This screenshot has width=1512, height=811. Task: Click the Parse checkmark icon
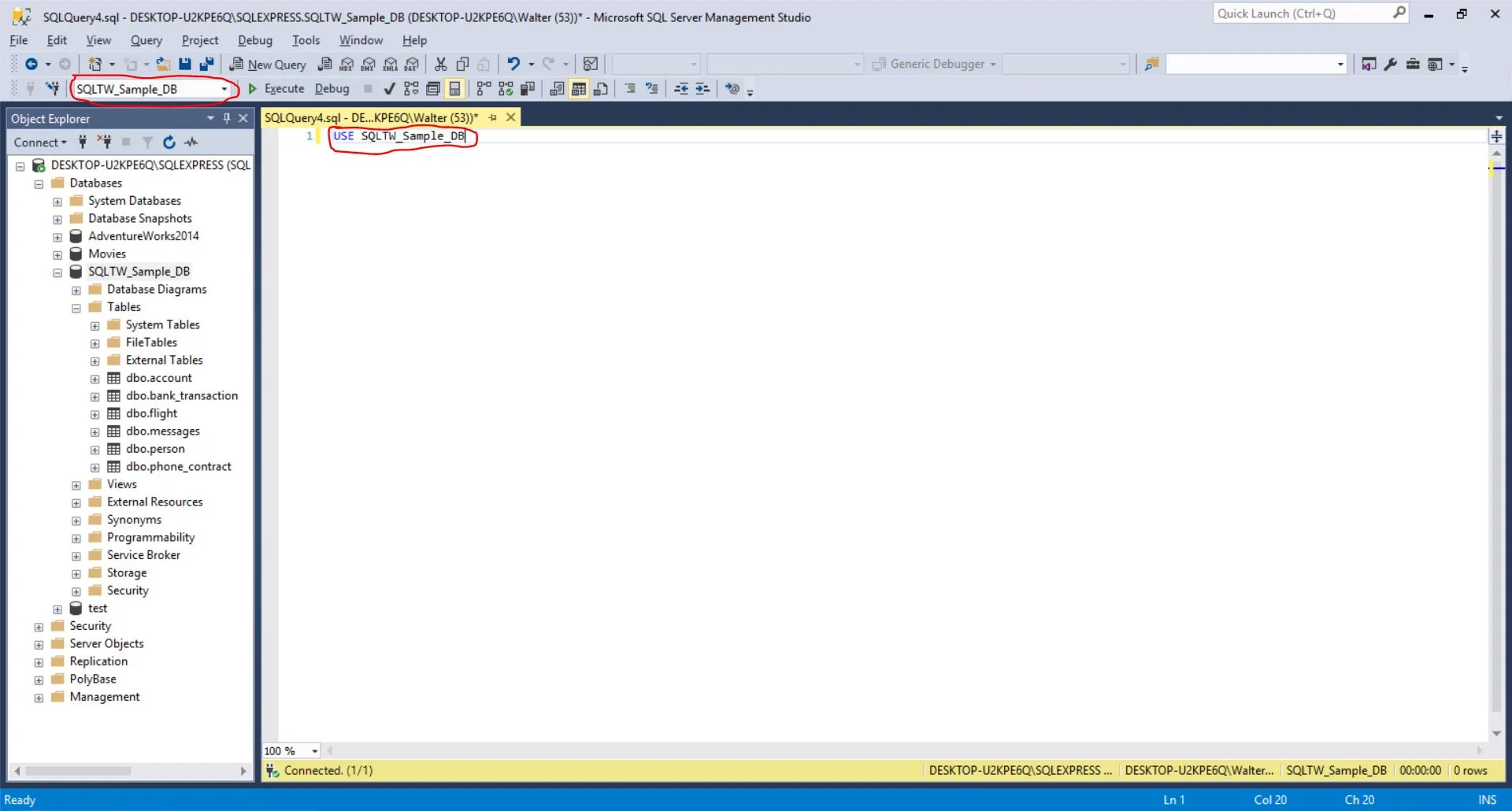click(x=389, y=89)
